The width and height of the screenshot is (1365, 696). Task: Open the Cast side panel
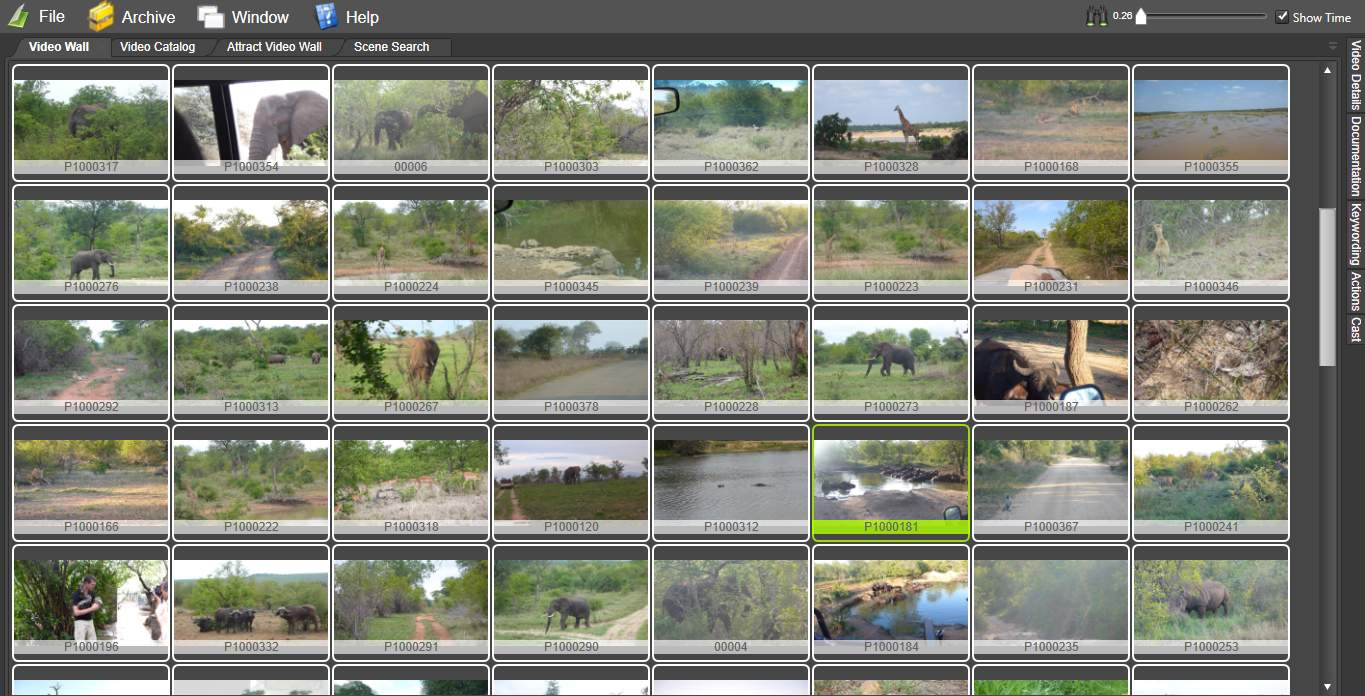[x=1355, y=329]
